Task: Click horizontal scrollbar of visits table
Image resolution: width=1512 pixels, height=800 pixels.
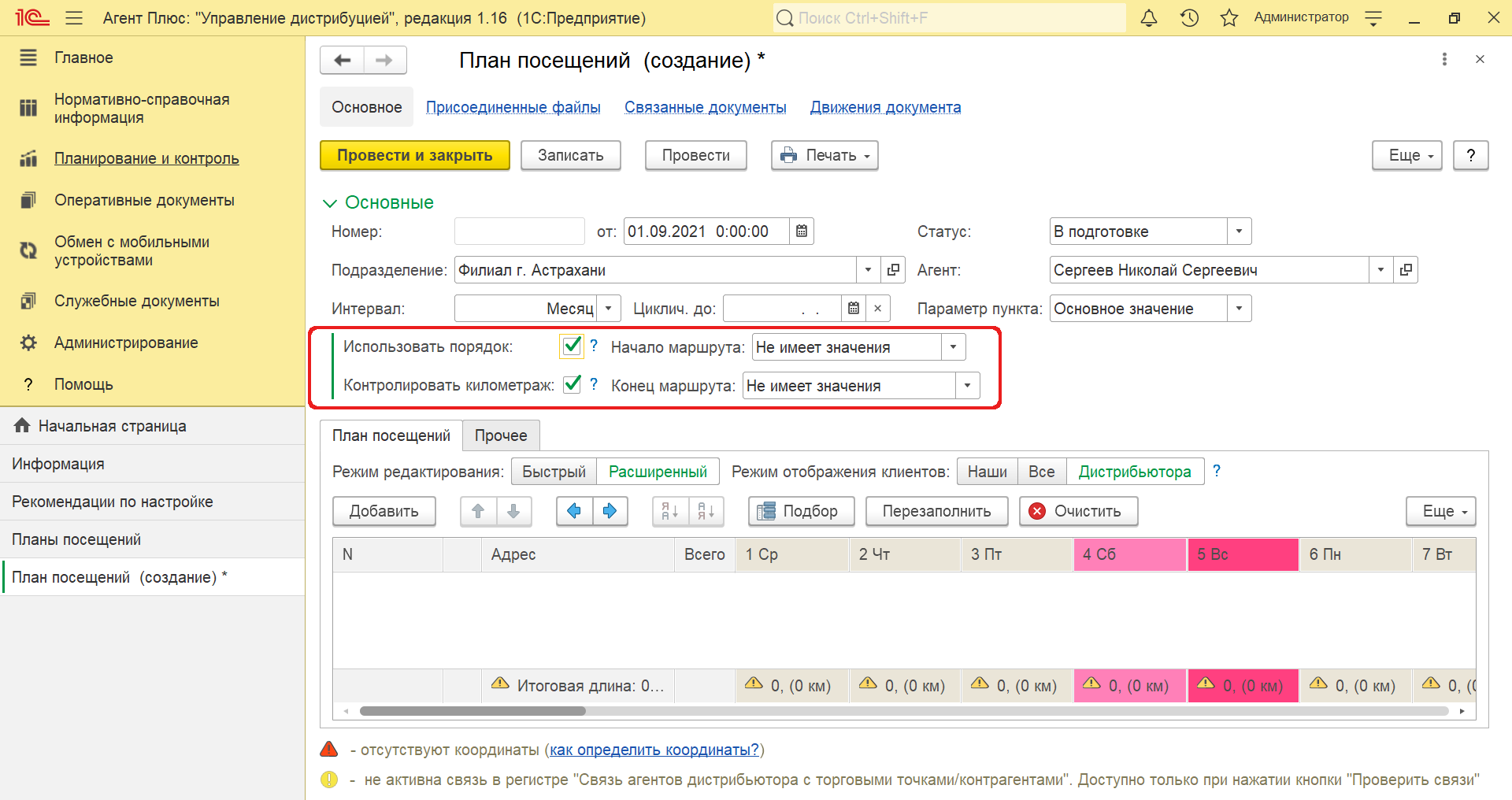Action: coord(472,711)
